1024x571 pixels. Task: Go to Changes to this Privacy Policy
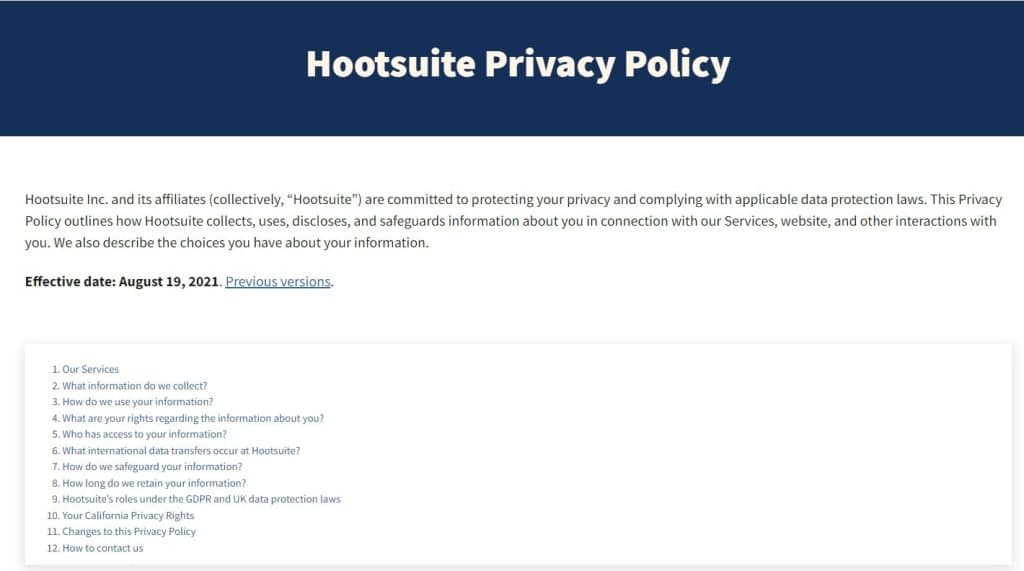click(x=129, y=531)
